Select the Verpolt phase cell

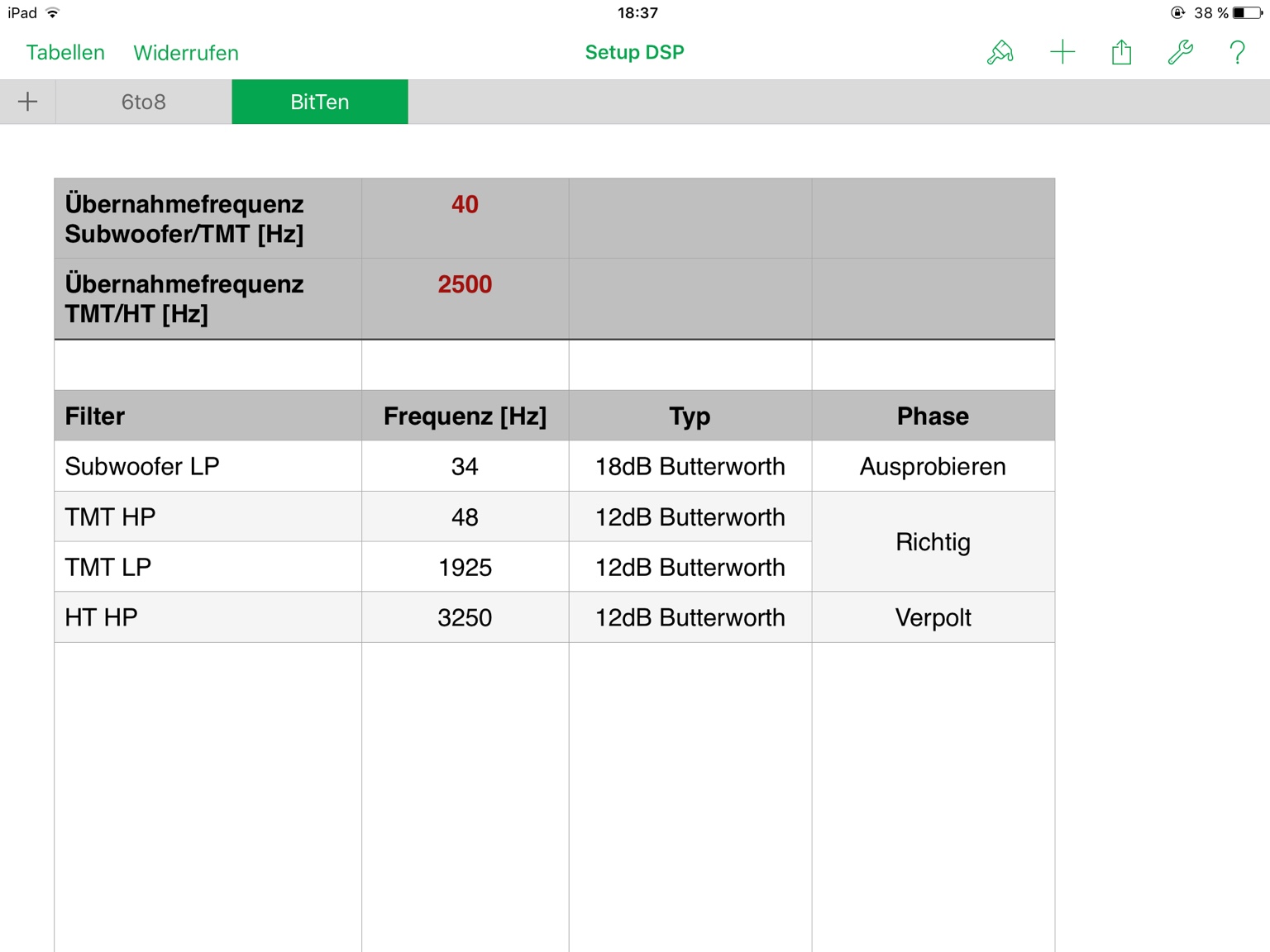[x=933, y=617]
